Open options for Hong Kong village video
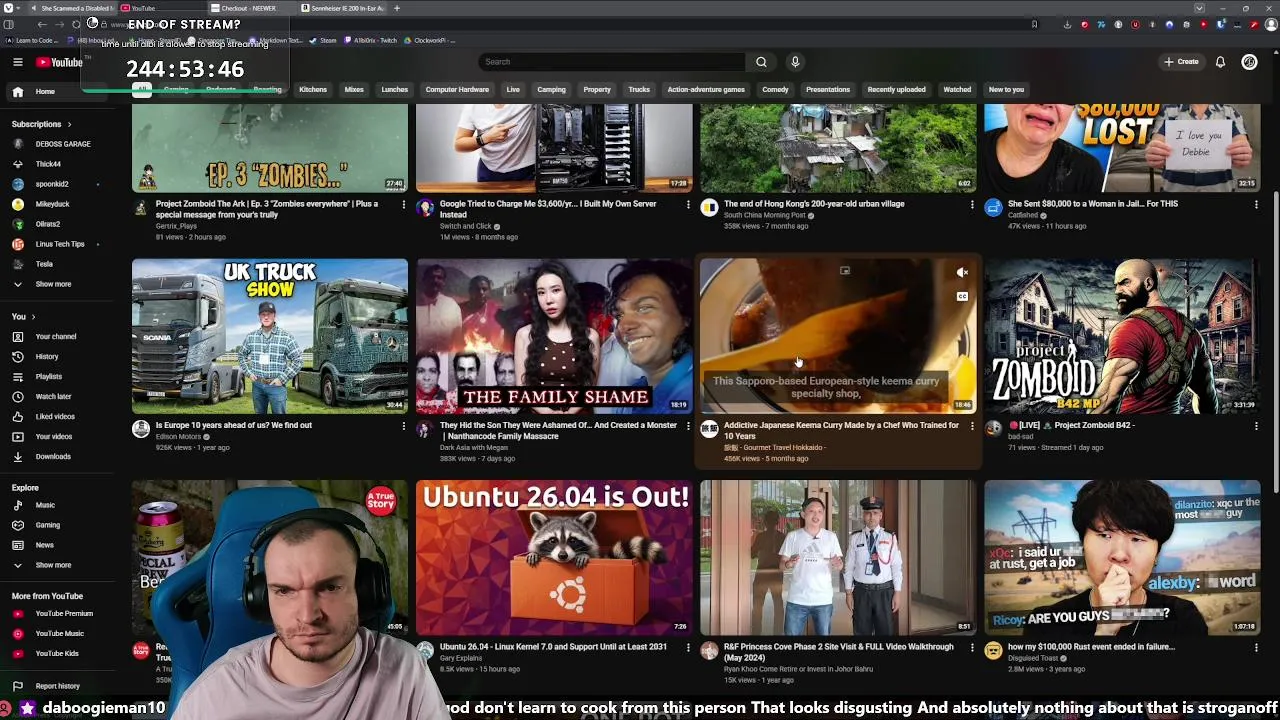The image size is (1280, 720). coord(972,205)
